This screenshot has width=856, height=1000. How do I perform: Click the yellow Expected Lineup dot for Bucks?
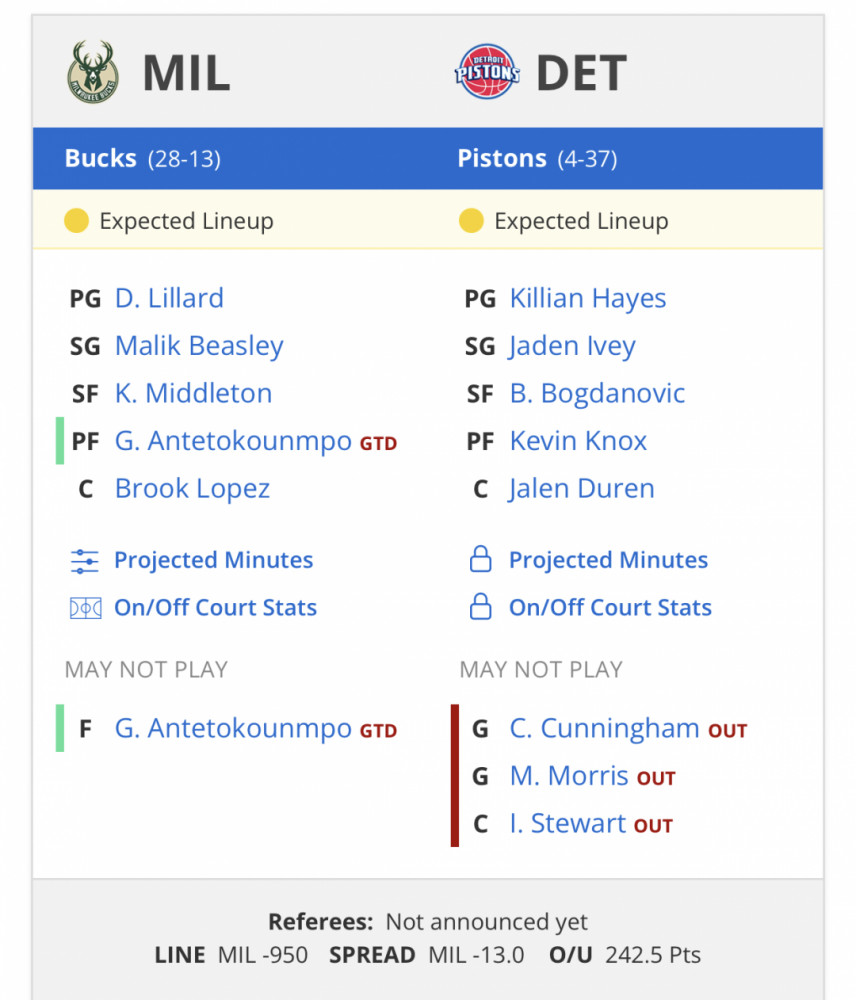(77, 221)
